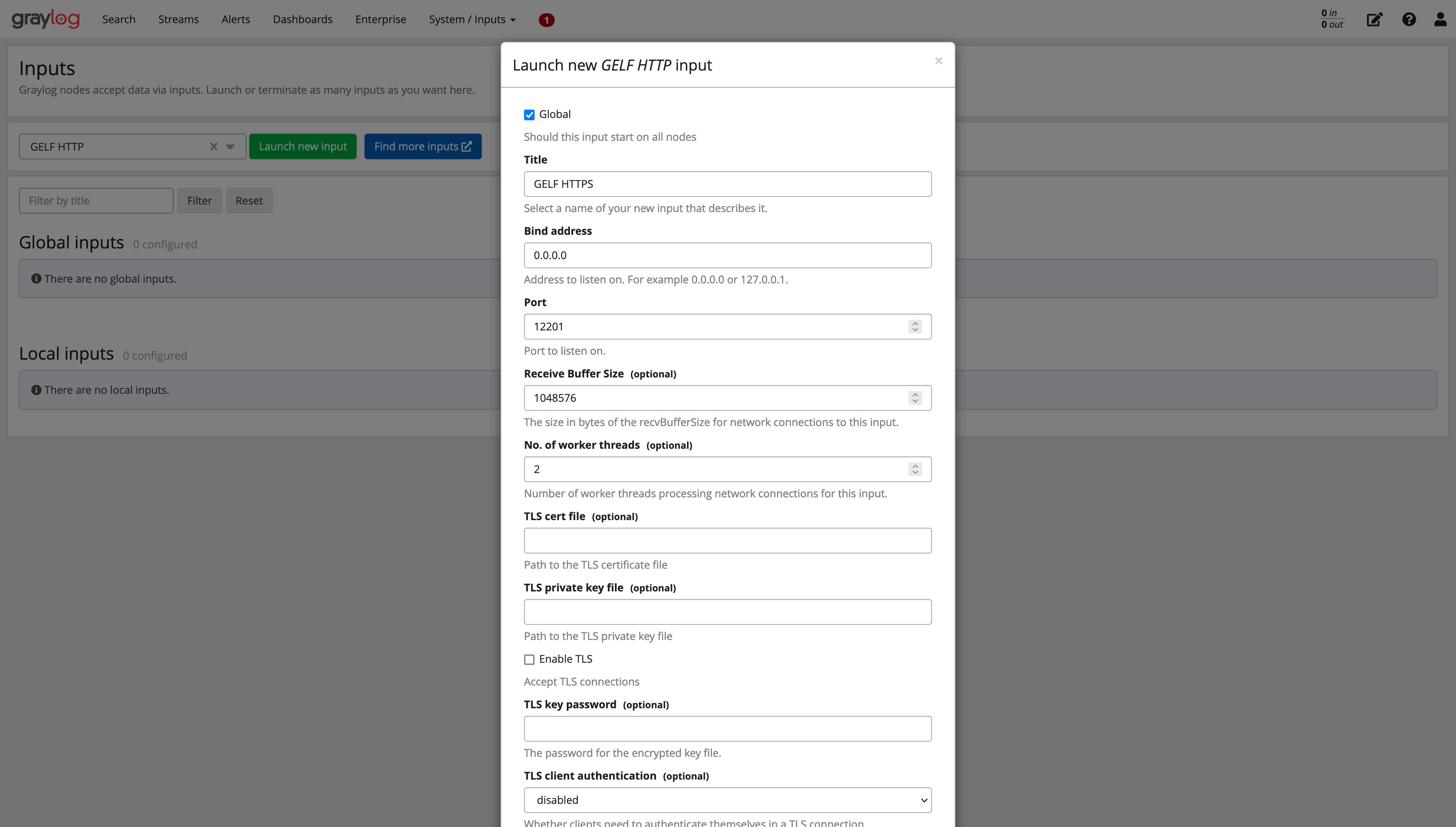Screen dimensions: 1456x827
Task: Toggle Global to start on all nodes
Action: point(529,115)
